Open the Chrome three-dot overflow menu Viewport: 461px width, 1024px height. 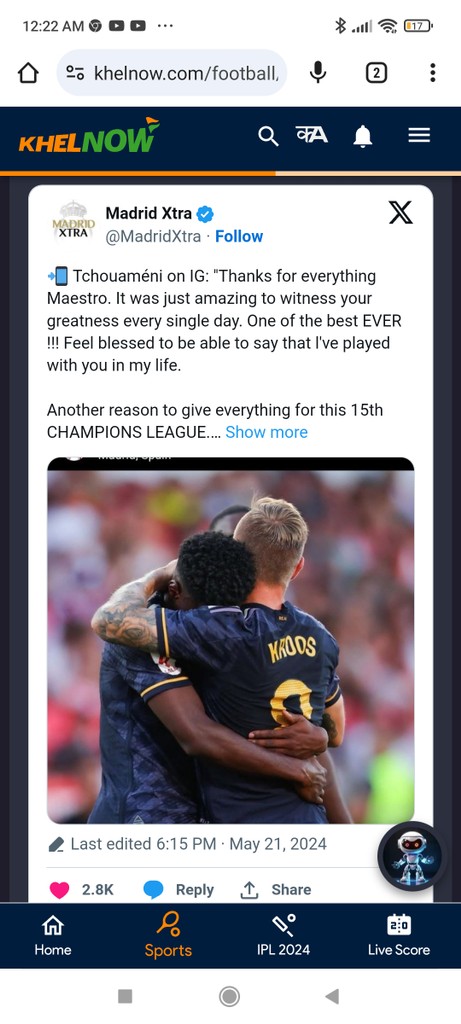tap(432, 72)
